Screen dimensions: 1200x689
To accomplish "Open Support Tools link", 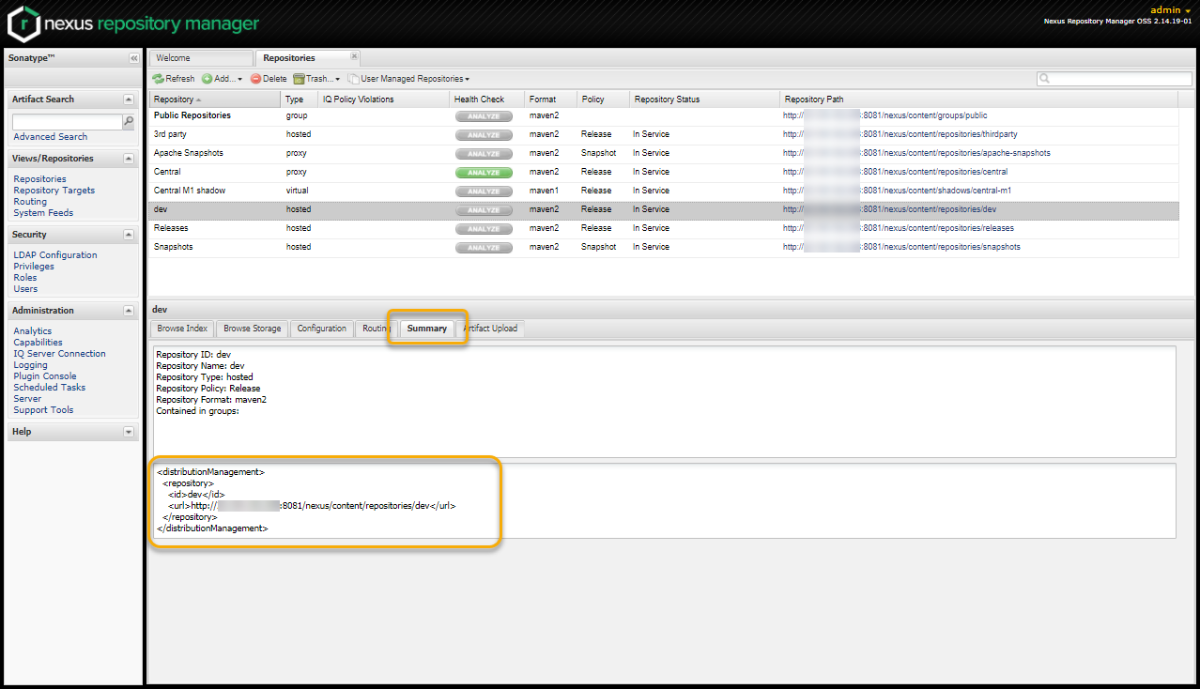I will 43,410.
